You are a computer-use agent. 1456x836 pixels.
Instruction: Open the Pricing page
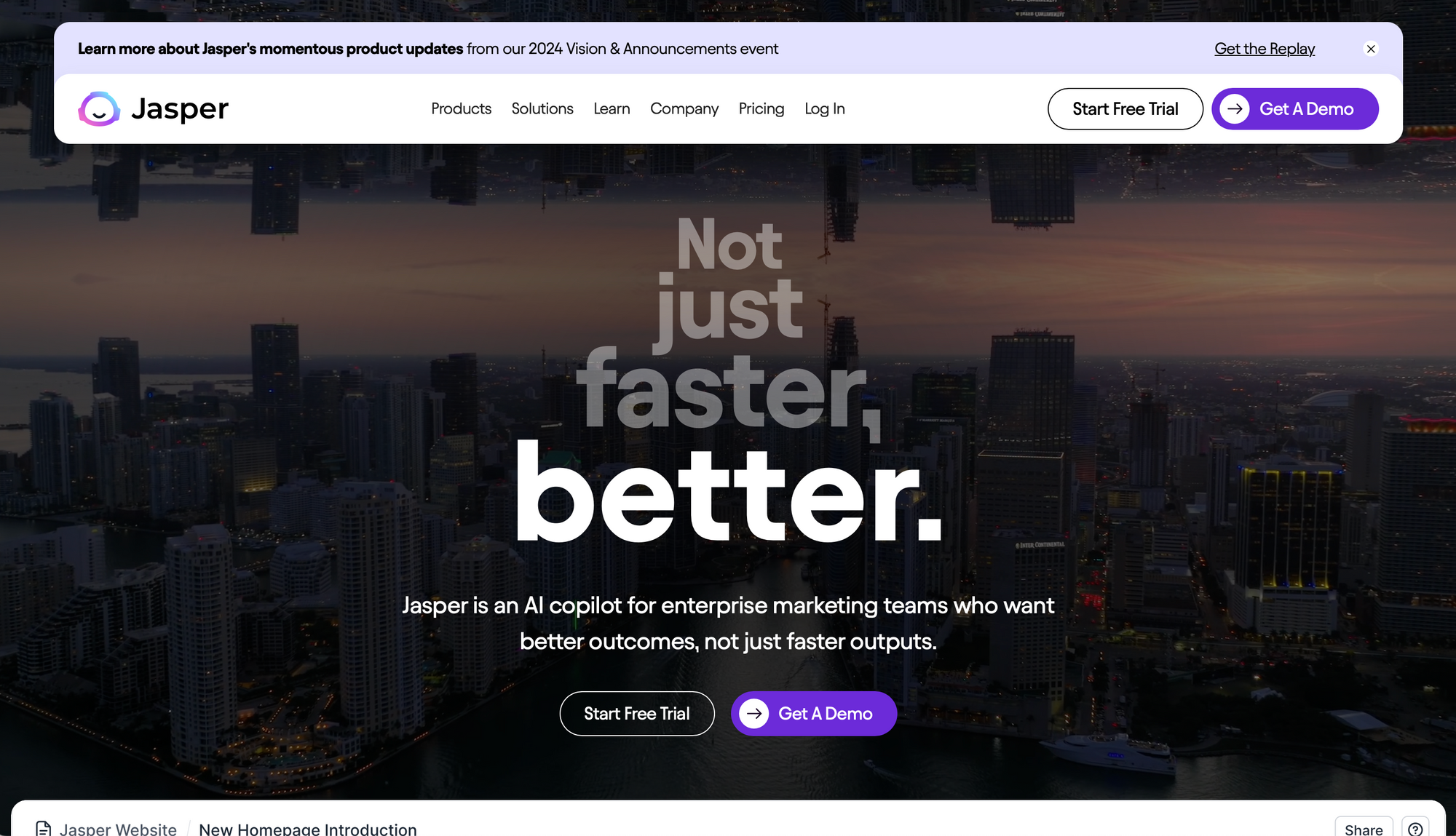pyautogui.click(x=761, y=108)
